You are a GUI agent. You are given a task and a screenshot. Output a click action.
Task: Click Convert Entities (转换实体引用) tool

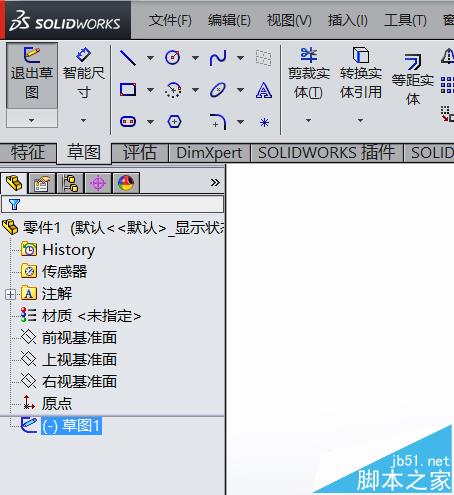pos(361,73)
